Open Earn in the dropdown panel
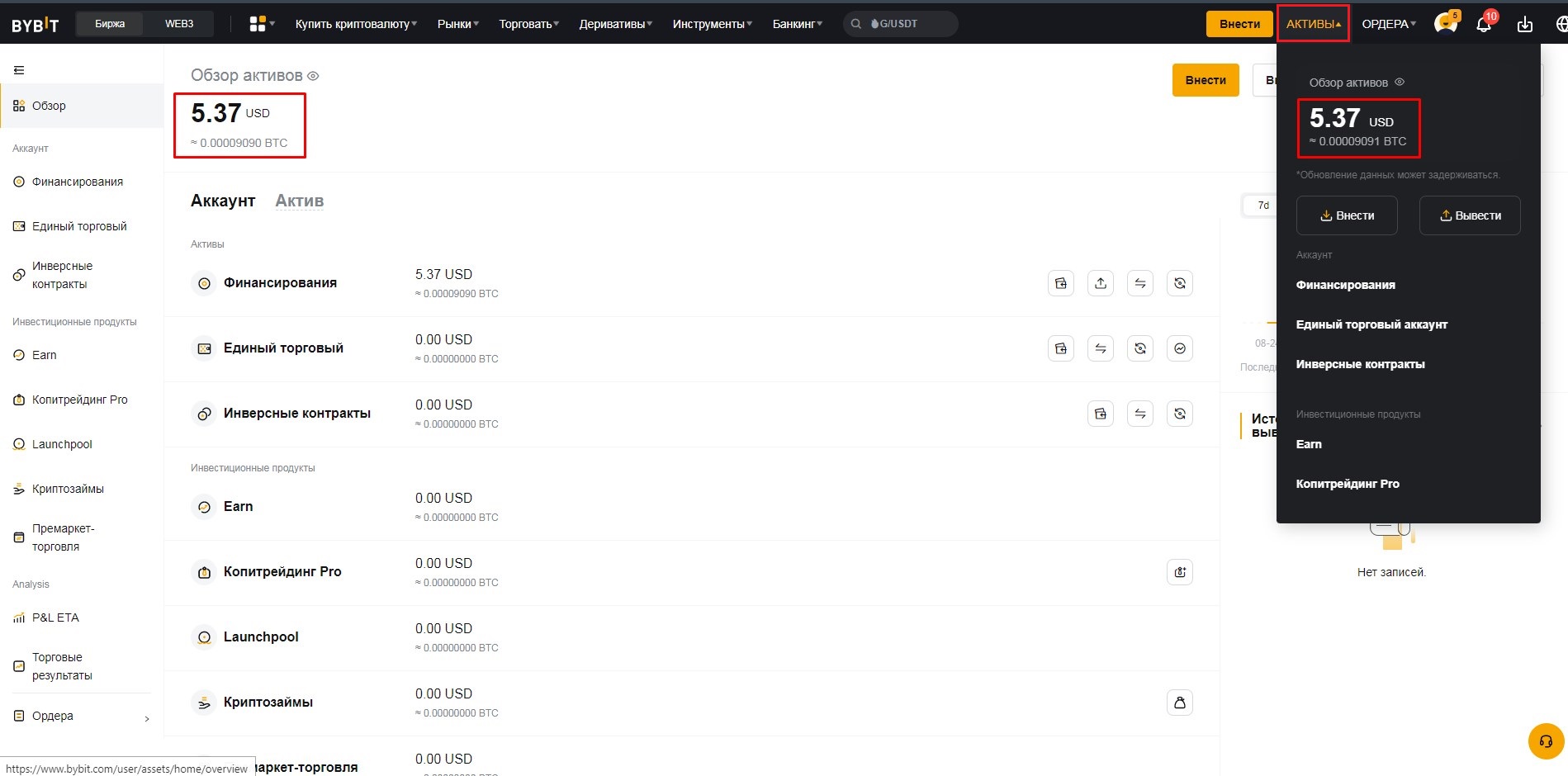Screen dimensions: 1568x776 pos(1309,444)
